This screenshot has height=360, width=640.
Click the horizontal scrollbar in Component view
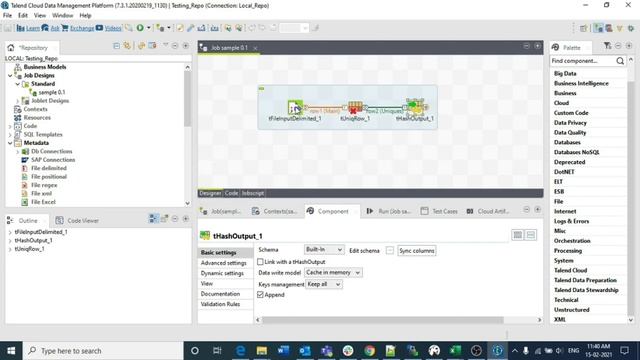pyautogui.click(x=382, y=320)
